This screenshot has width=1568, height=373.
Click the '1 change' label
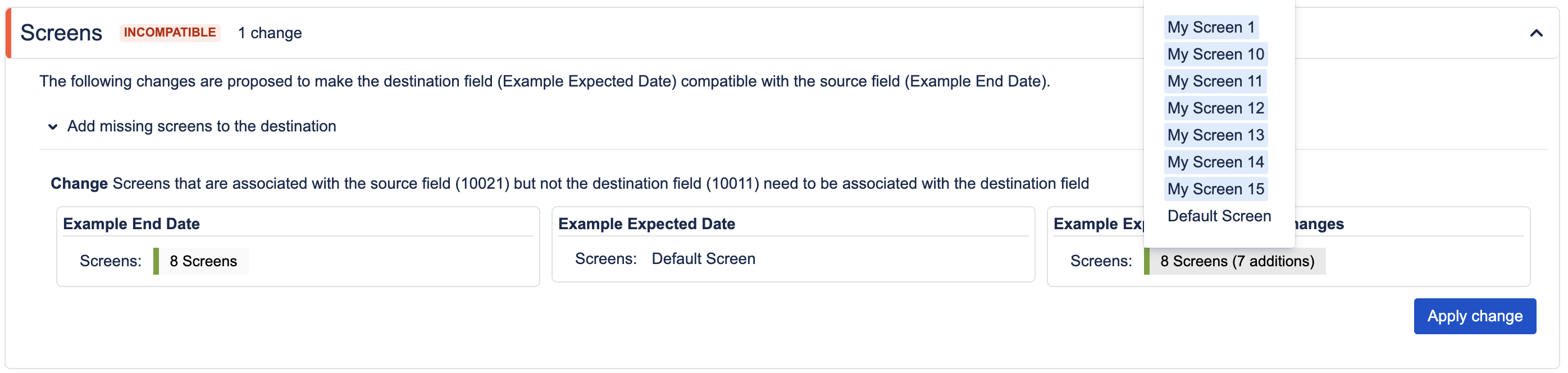click(x=270, y=33)
